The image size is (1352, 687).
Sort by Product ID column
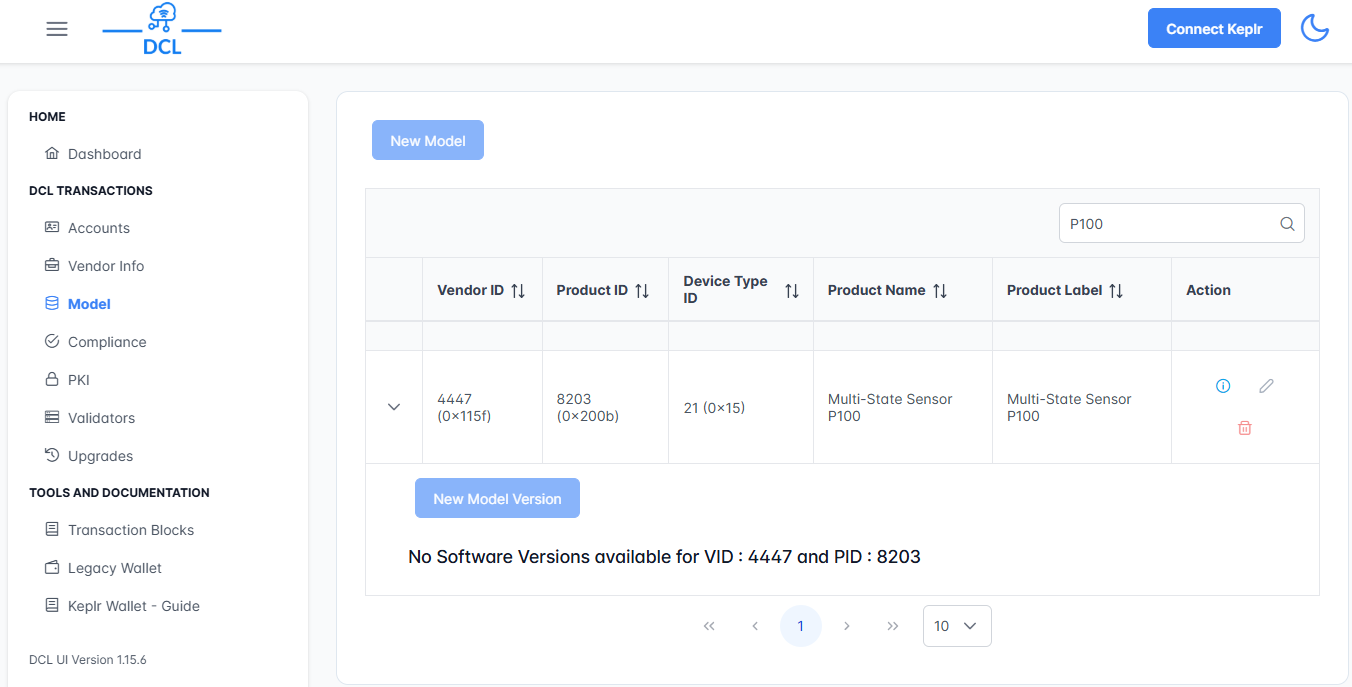pos(642,290)
